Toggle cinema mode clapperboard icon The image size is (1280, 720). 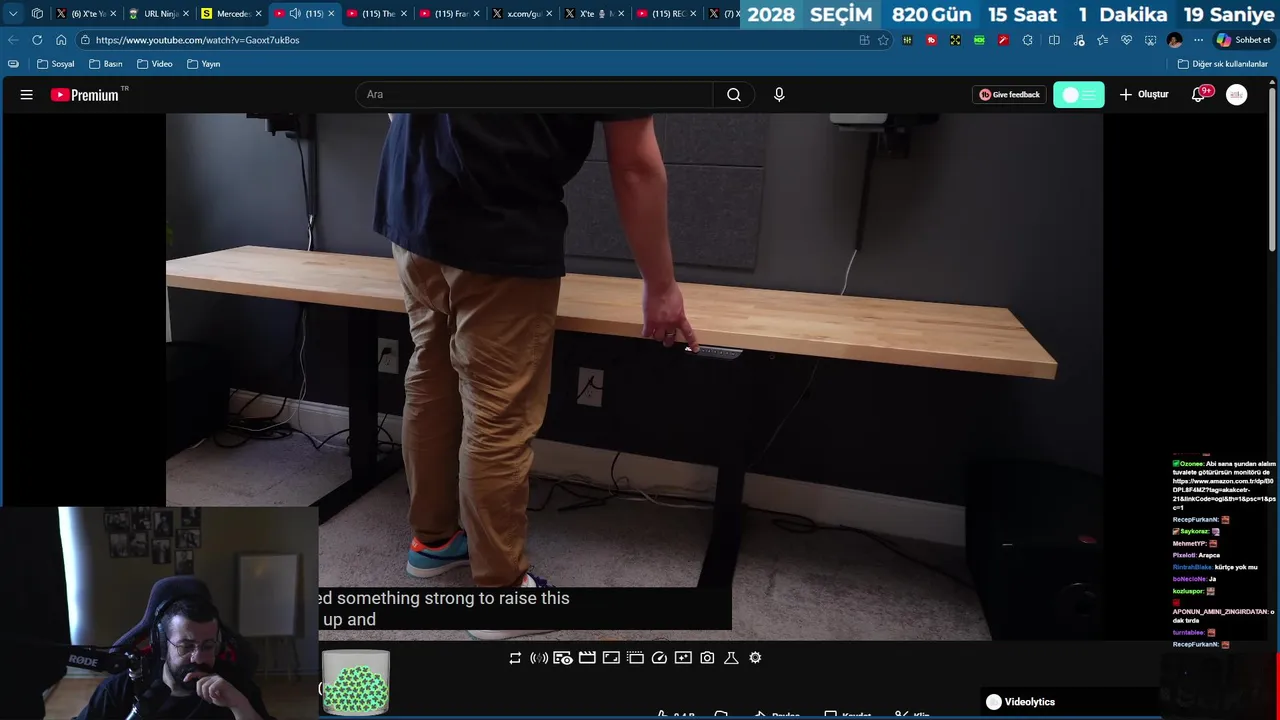click(587, 658)
